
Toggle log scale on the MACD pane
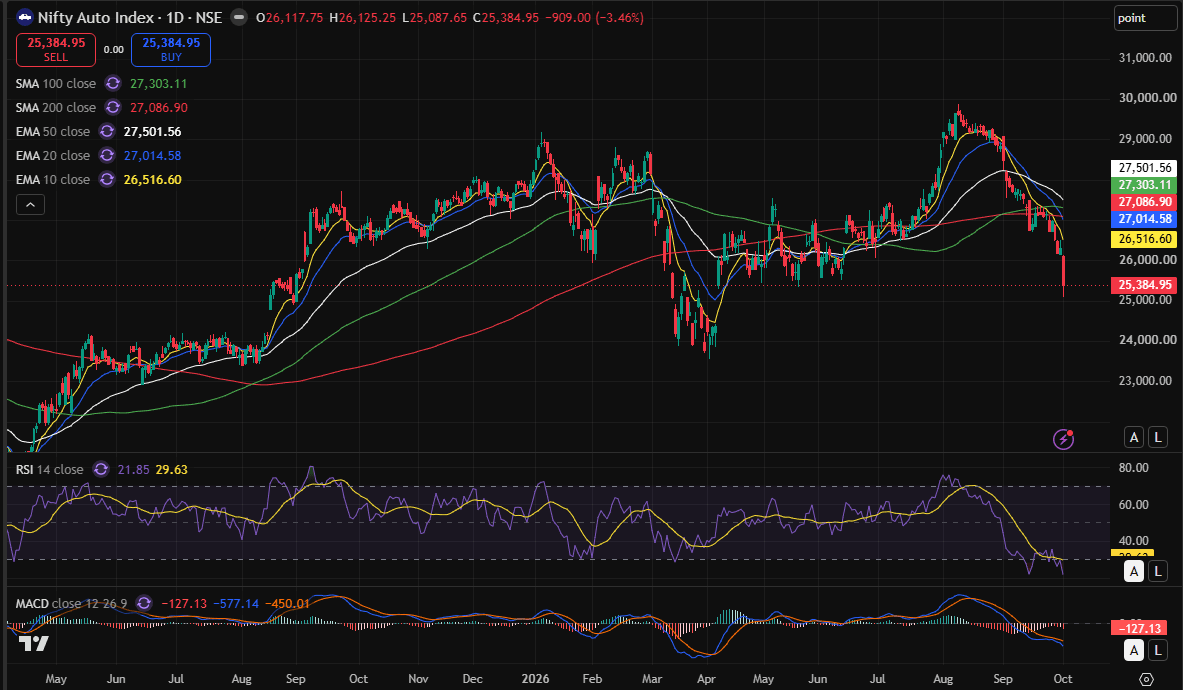pos(1158,650)
